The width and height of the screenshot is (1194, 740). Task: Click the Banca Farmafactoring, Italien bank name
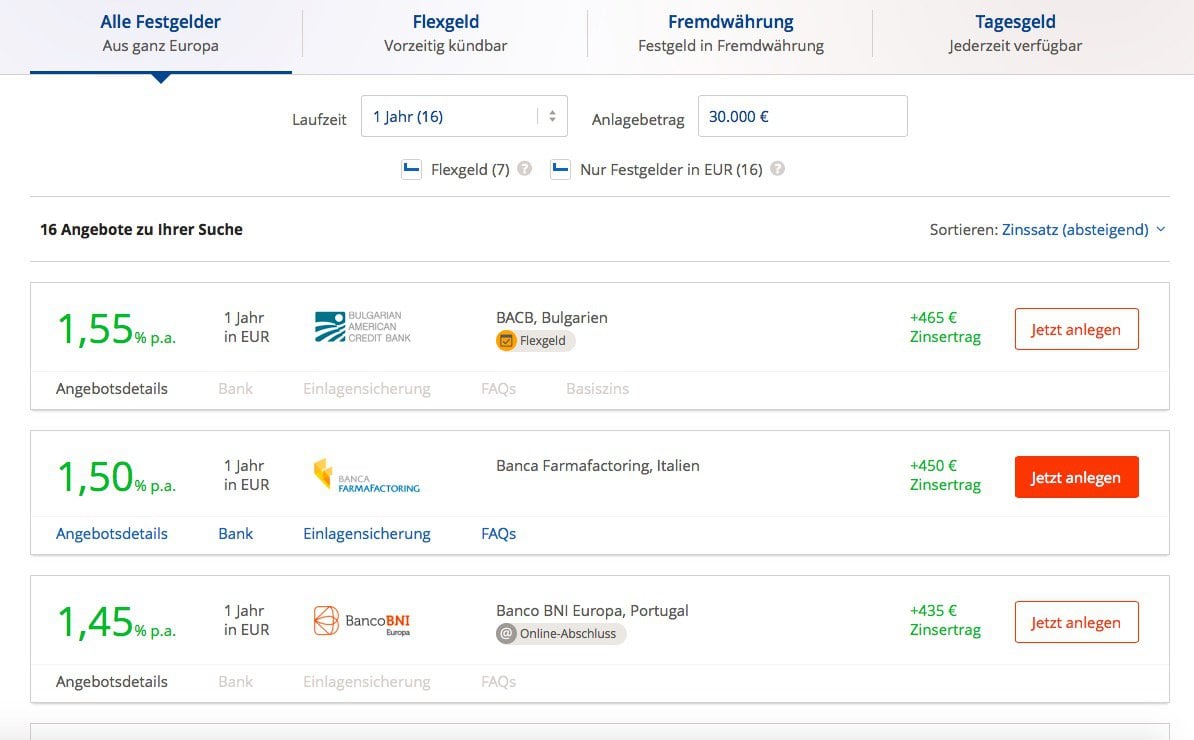click(x=598, y=465)
